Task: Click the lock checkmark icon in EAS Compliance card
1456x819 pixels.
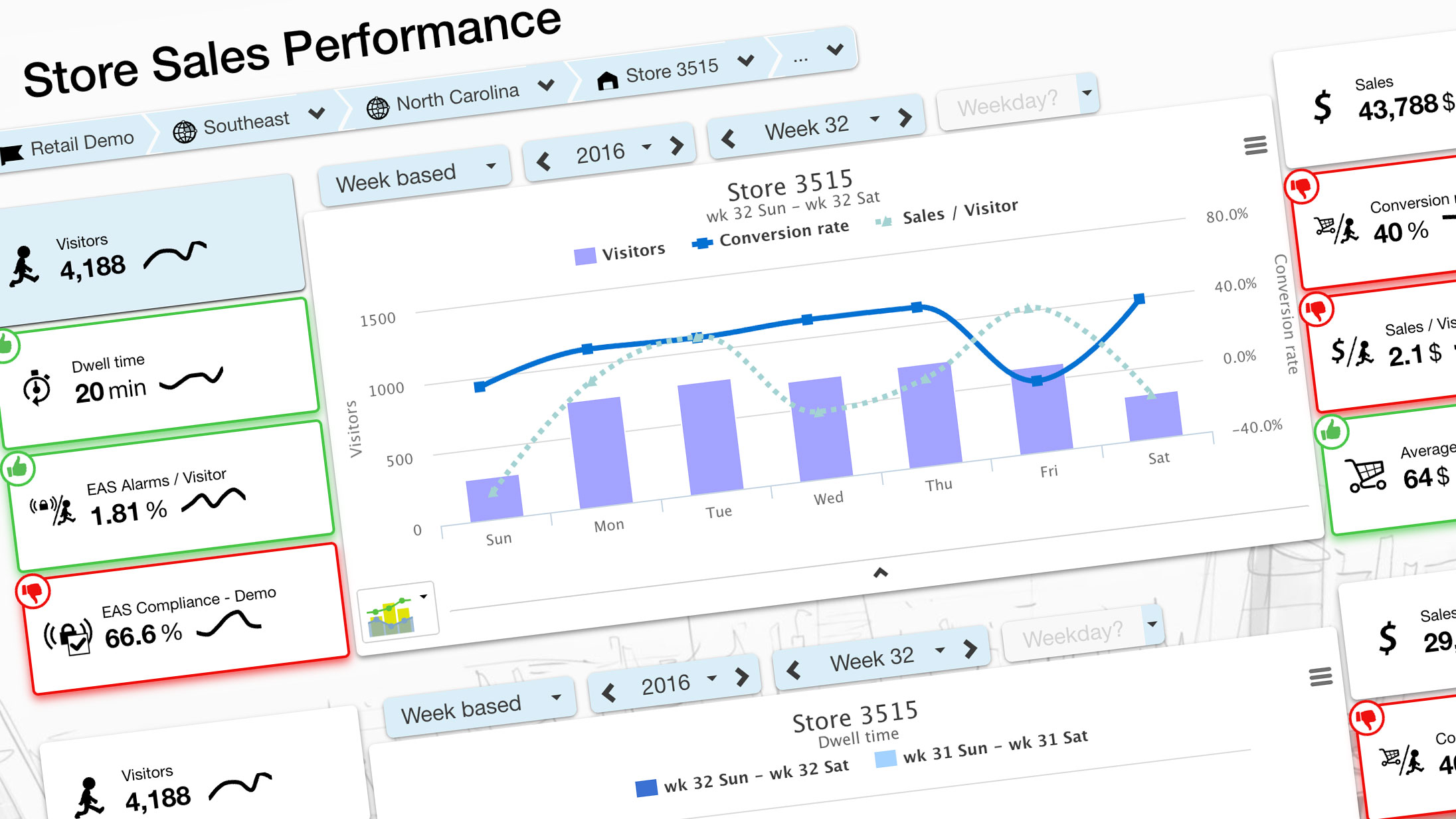Action: (x=68, y=636)
